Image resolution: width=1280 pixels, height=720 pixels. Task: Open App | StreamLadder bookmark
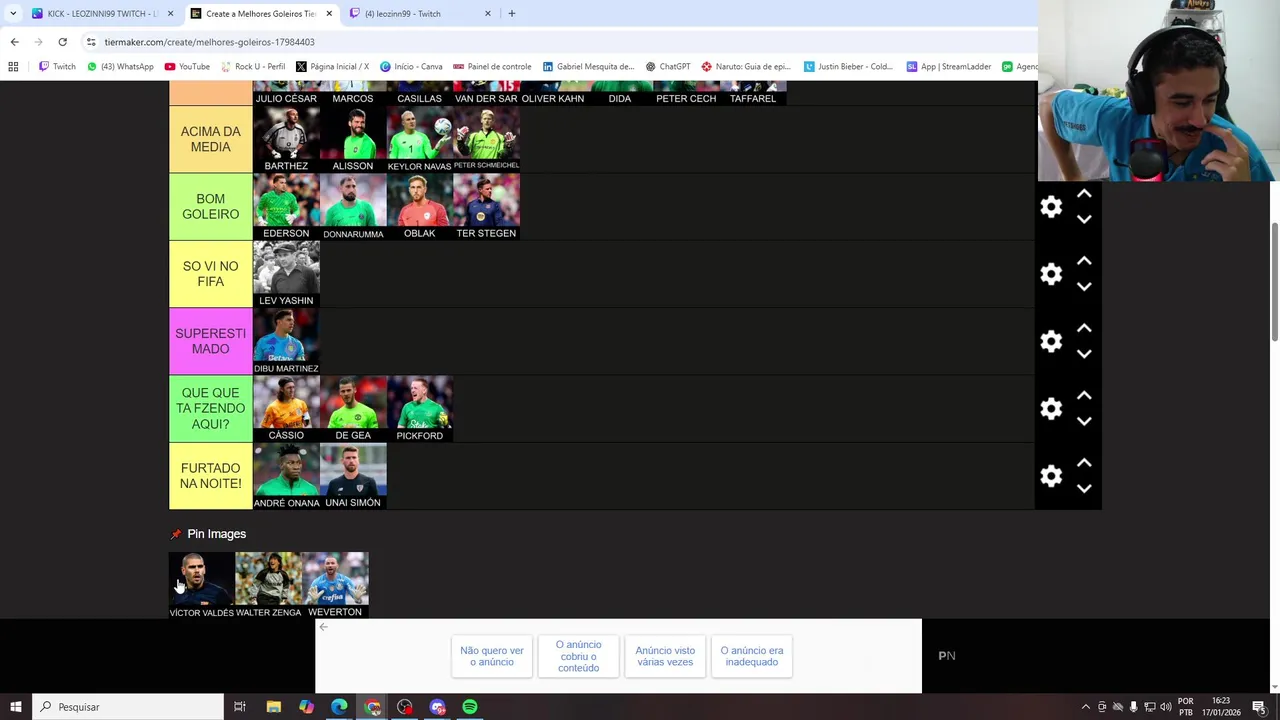(948, 67)
